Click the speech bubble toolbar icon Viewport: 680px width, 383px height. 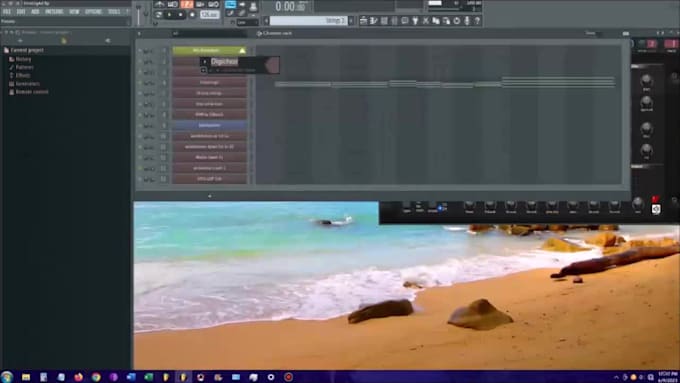[x=405, y=20]
